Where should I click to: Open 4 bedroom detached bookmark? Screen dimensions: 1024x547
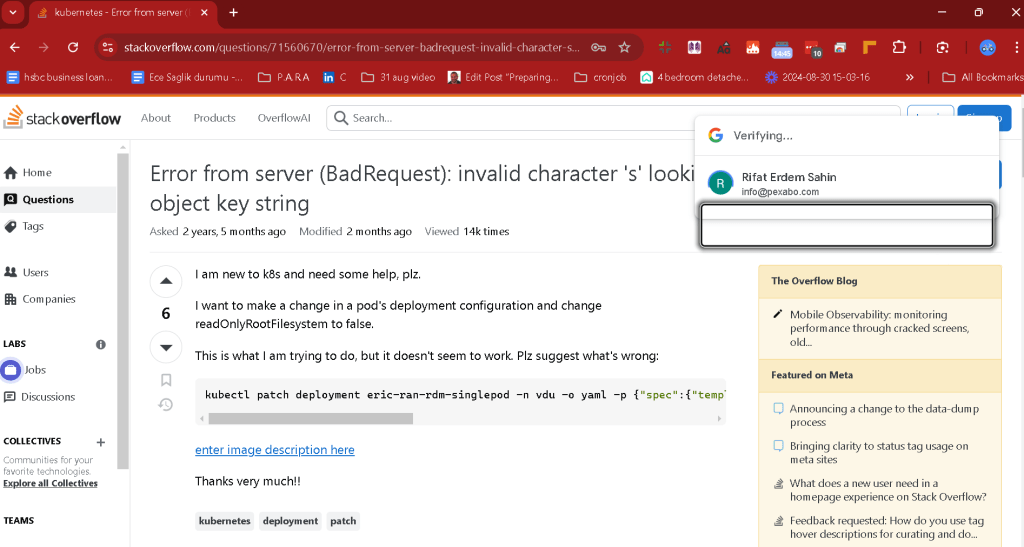tap(694, 77)
